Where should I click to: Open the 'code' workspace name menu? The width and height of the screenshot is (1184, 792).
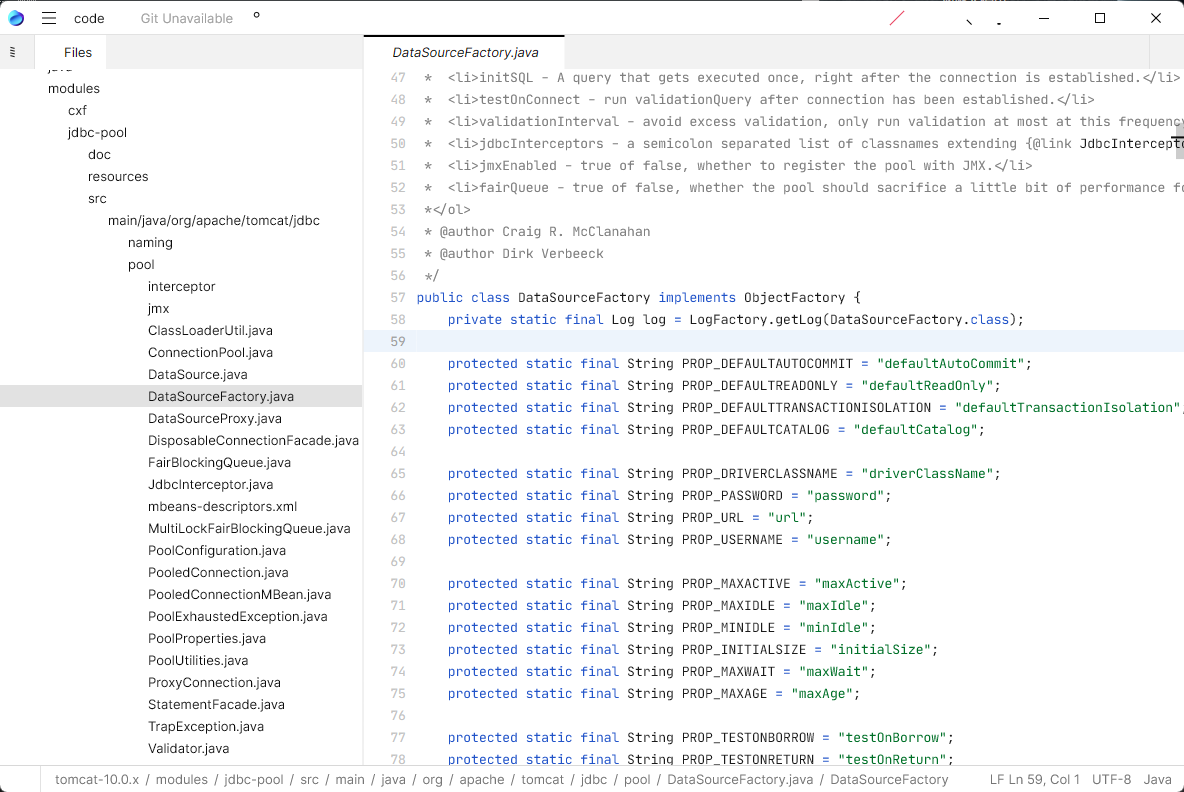click(x=89, y=18)
